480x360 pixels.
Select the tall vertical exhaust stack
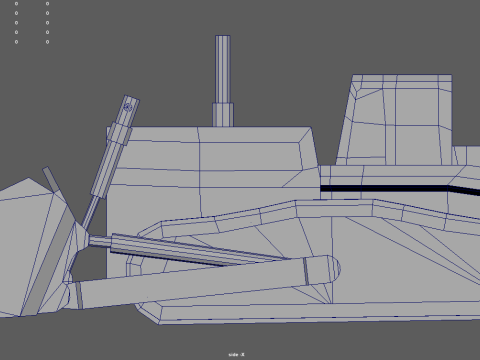[x=223, y=69]
